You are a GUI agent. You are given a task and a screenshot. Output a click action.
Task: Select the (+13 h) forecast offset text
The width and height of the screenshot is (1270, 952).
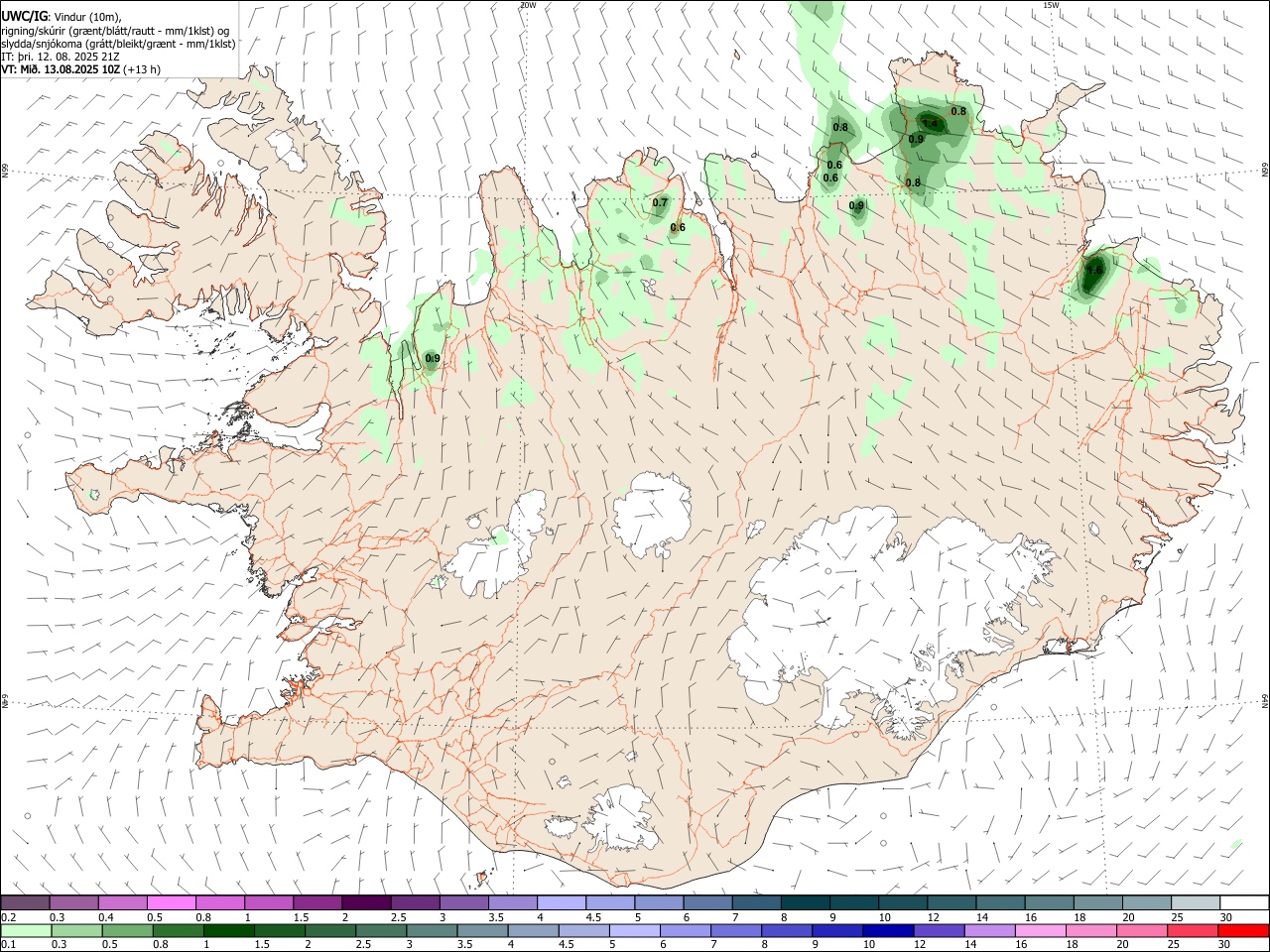pos(143,69)
